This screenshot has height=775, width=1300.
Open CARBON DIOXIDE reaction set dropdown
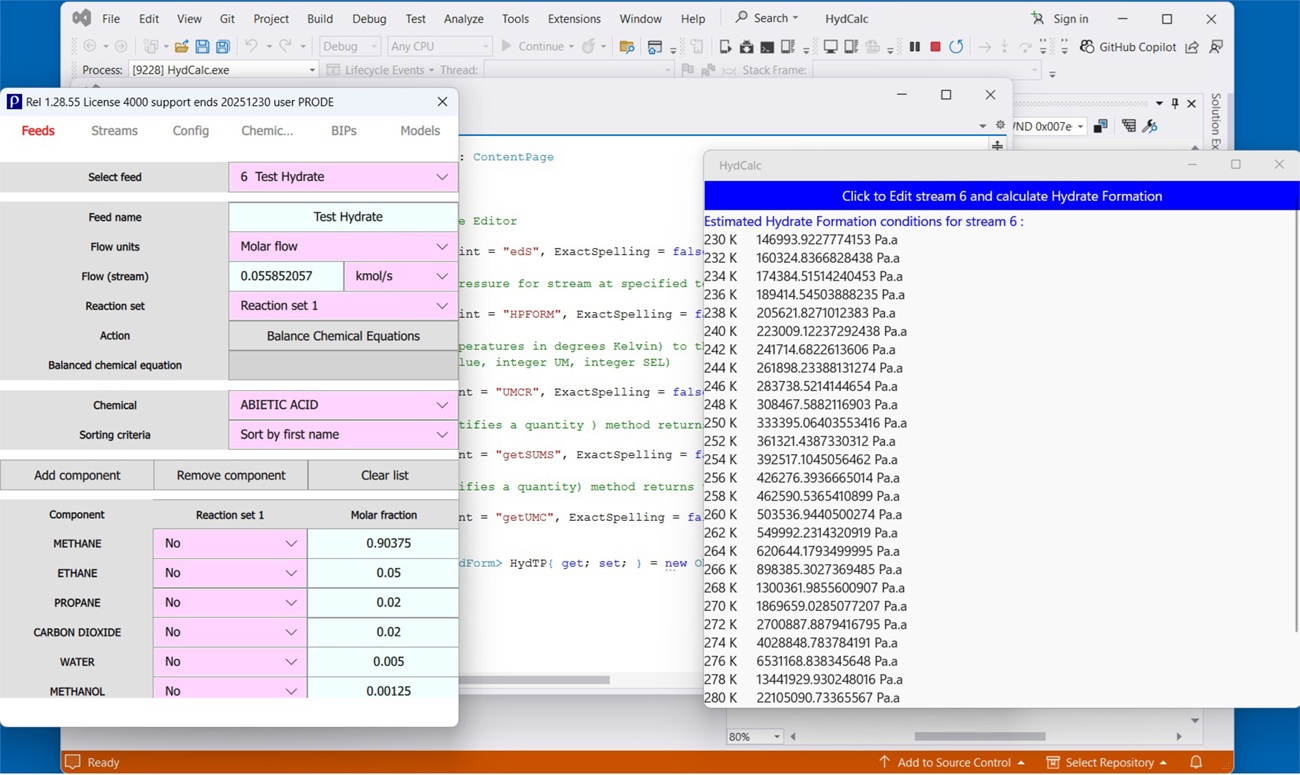click(x=230, y=632)
